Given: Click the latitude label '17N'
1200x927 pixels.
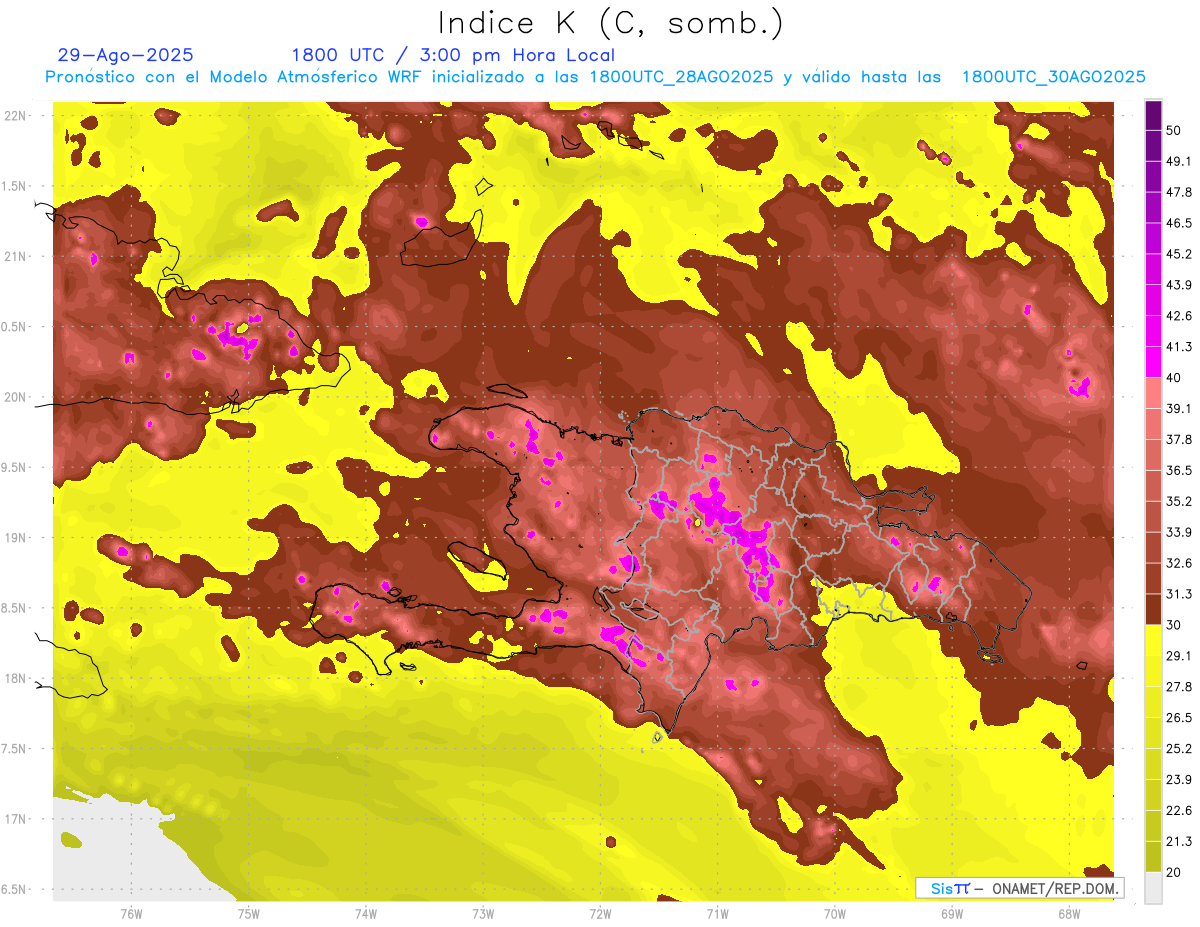Looking at the screenshot, I should click(15, 819).
